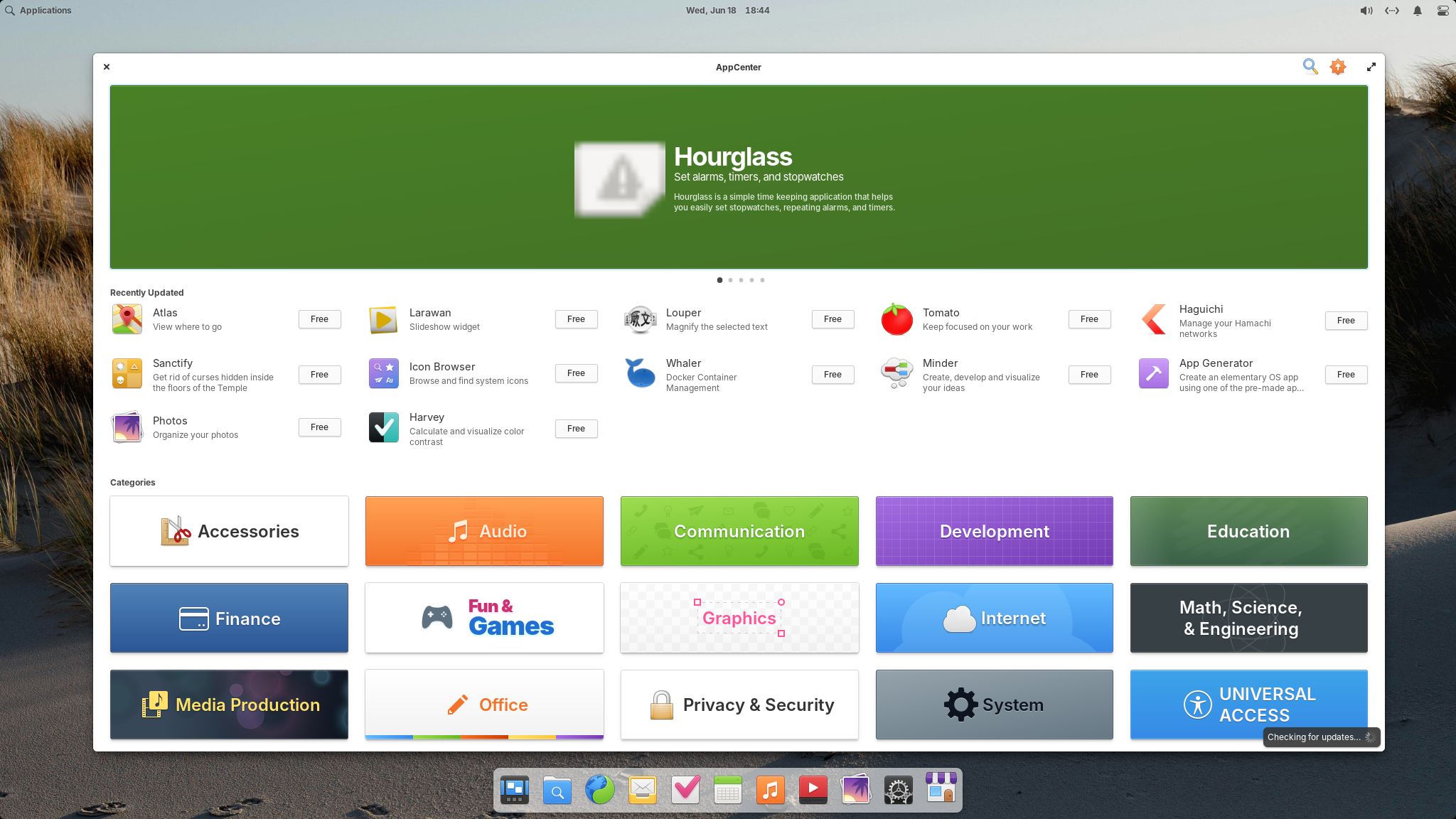The width and height of the screenshot is (1456, 819).
Task: Open the session power indicator
Action: pyautogui.click(x=1443, y=11)
